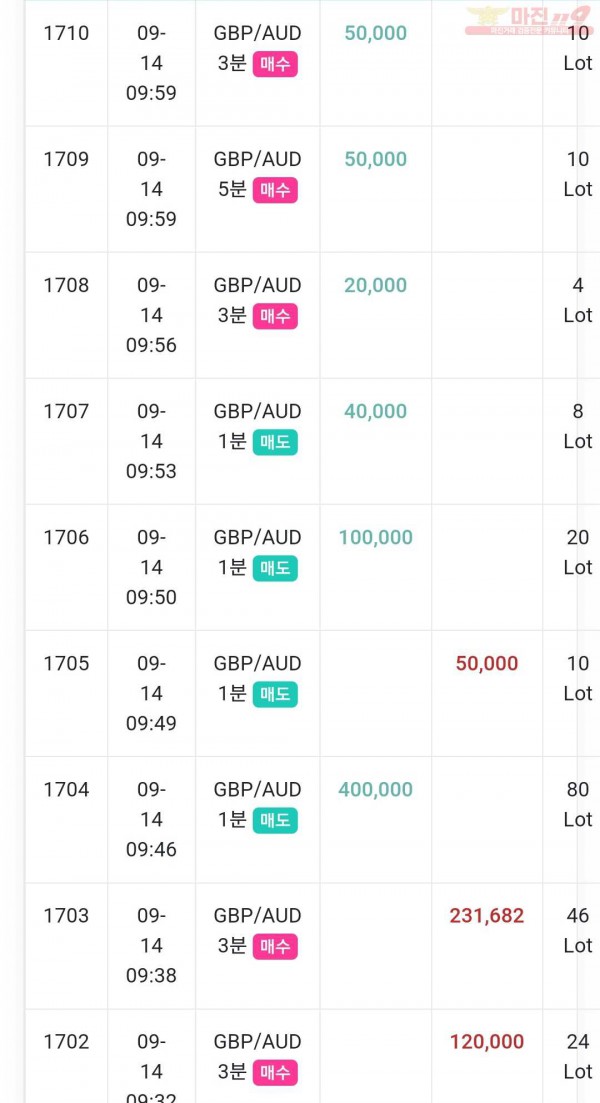Click the 매도 badge in row 1707
600x1103 pixels.
275,442
